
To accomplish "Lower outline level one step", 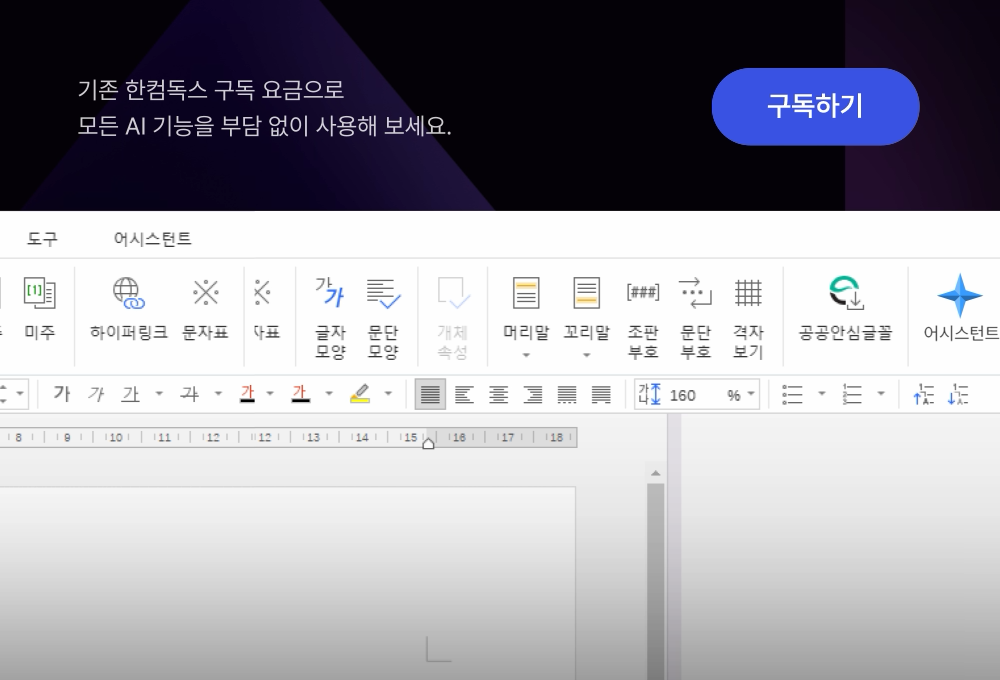I will coord(958,394).
